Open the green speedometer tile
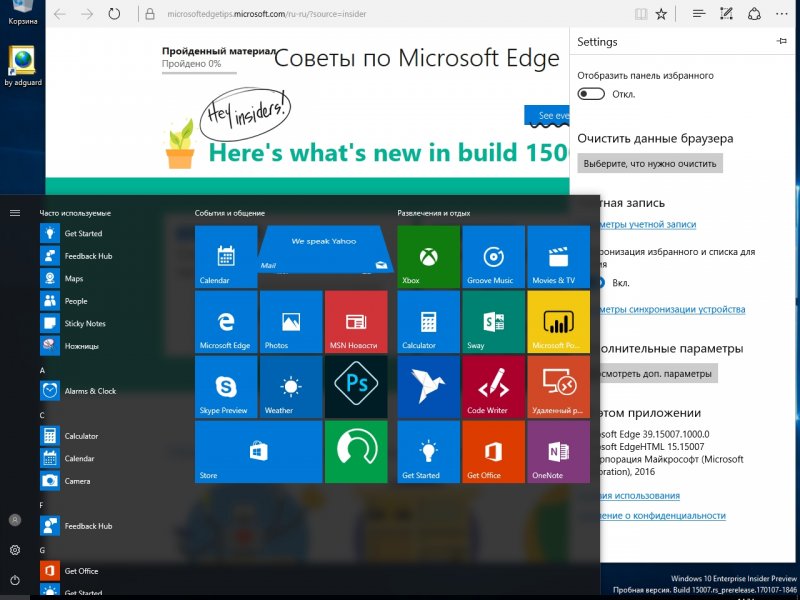 [x=356, y=452]
